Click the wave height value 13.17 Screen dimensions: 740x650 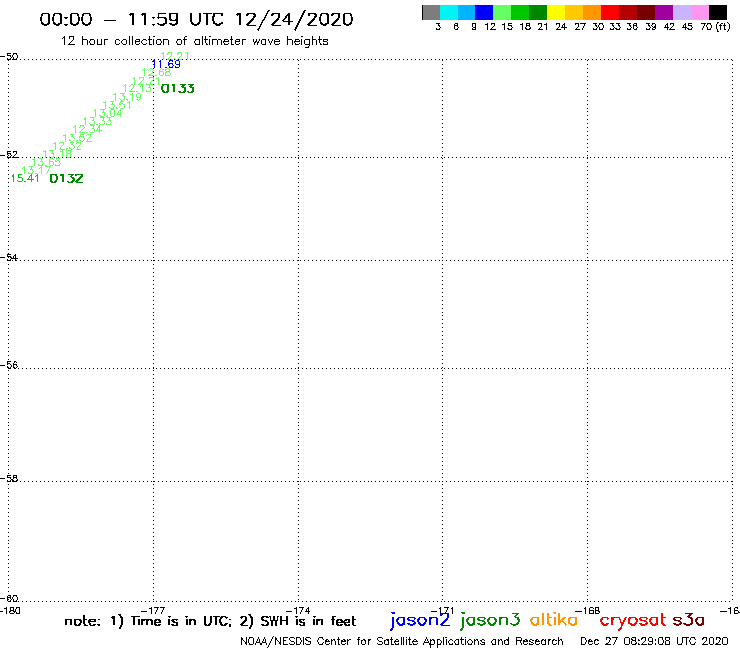(x=36, y=170)
